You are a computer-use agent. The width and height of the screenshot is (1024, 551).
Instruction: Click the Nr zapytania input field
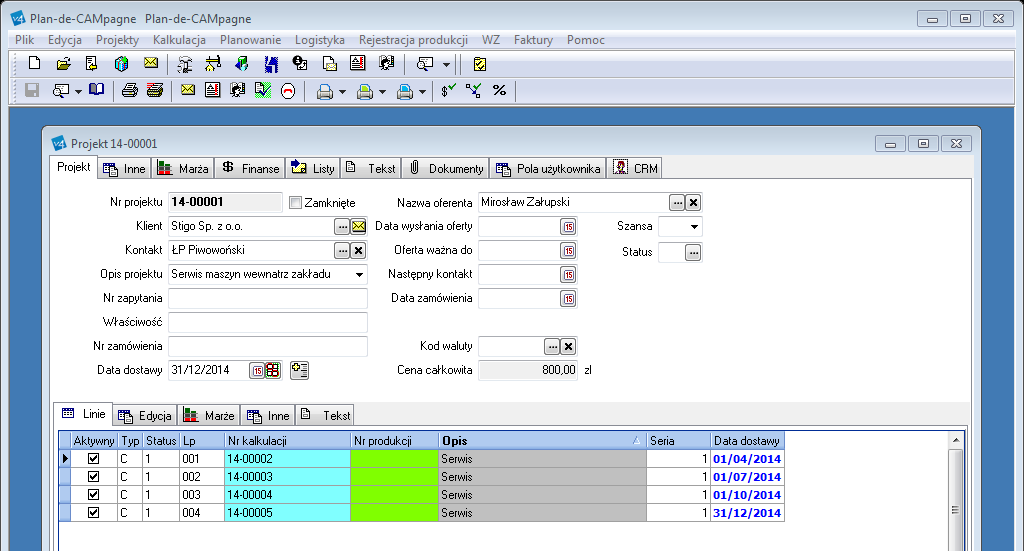[268, 298]
